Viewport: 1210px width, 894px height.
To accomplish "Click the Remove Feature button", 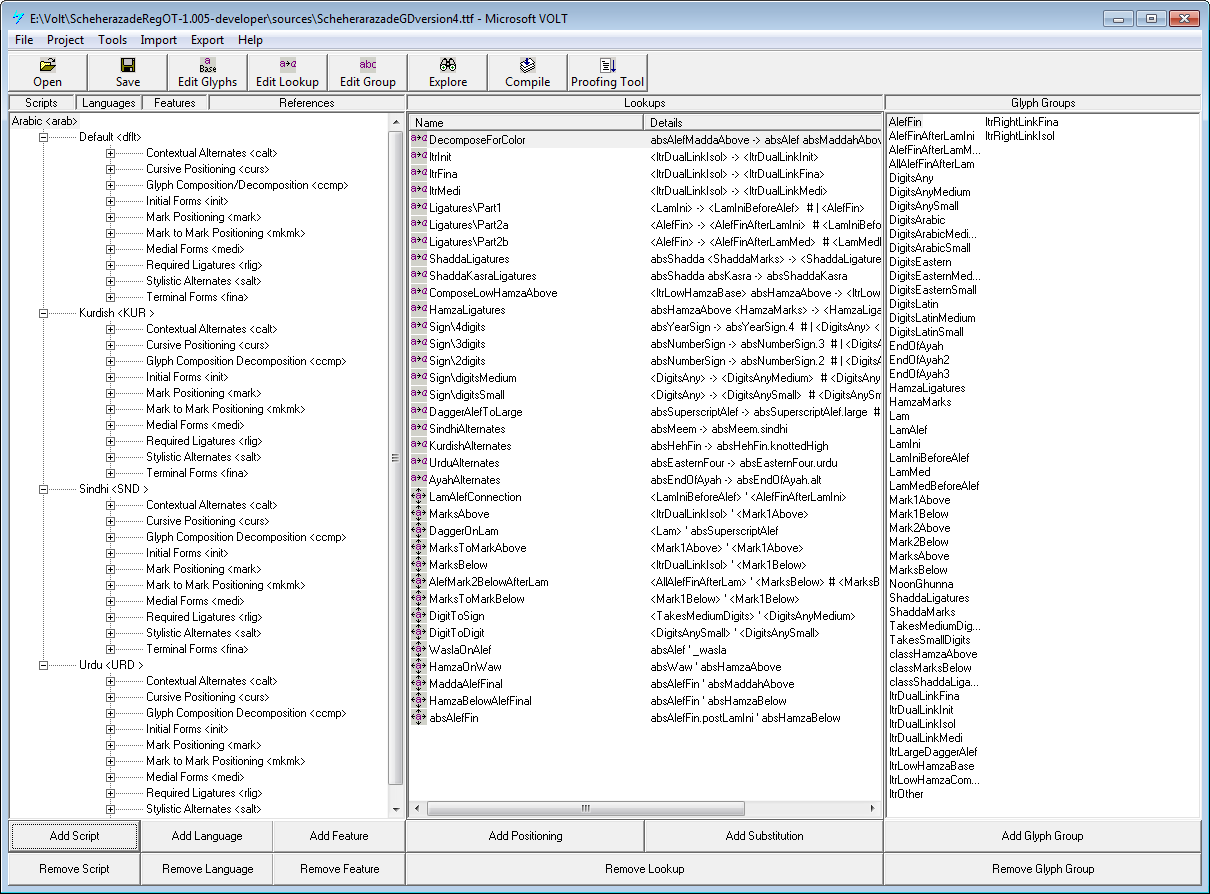I will (339, 869).
